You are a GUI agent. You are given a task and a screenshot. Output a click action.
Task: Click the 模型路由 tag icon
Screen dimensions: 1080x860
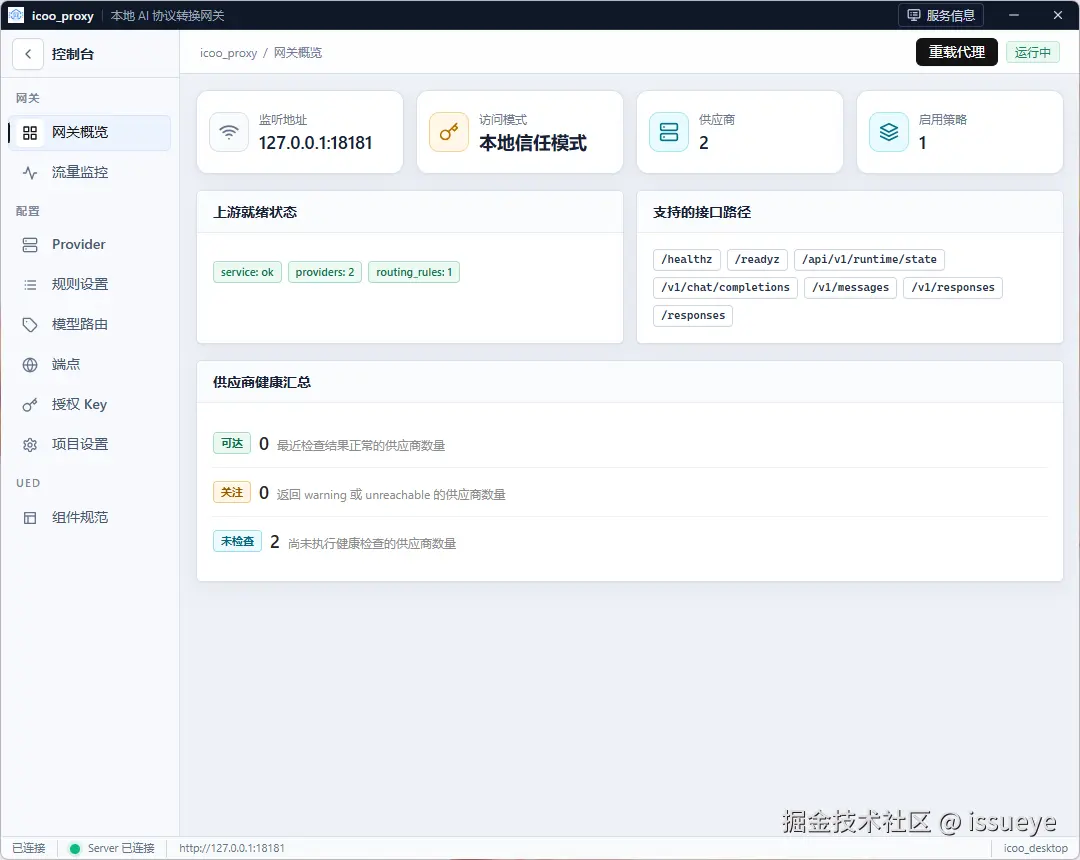pyautogui.click(x=30, y=324)
